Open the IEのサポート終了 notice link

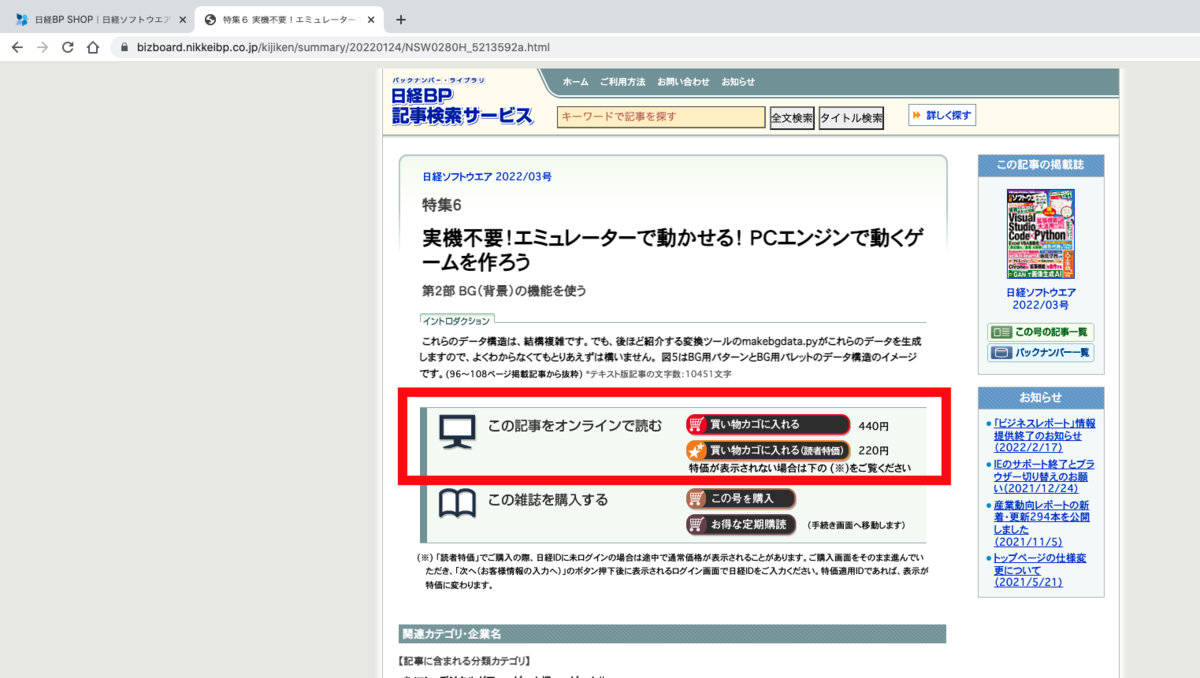[x=1044, y=477]
